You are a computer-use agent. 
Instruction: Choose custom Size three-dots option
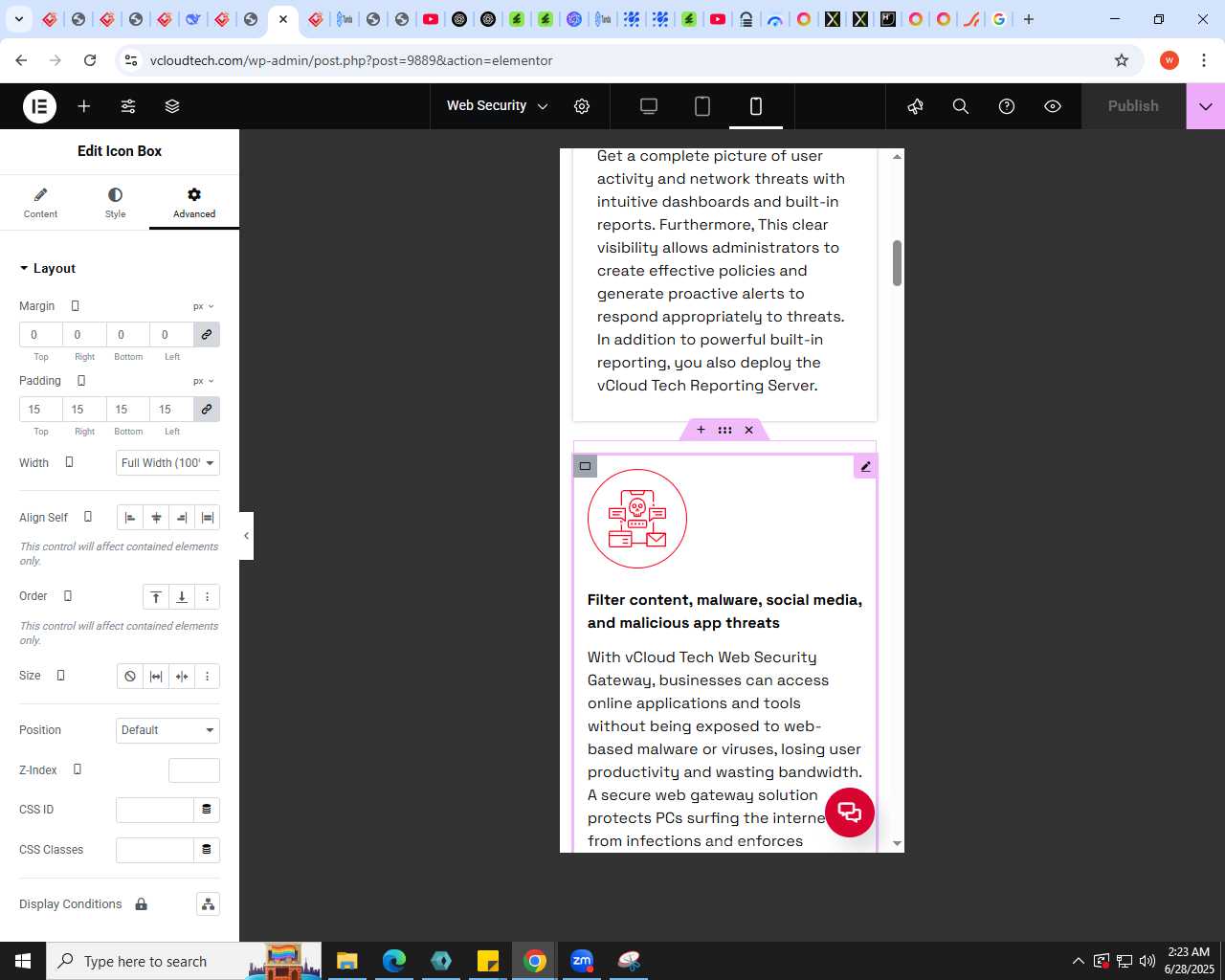(207, 677)
